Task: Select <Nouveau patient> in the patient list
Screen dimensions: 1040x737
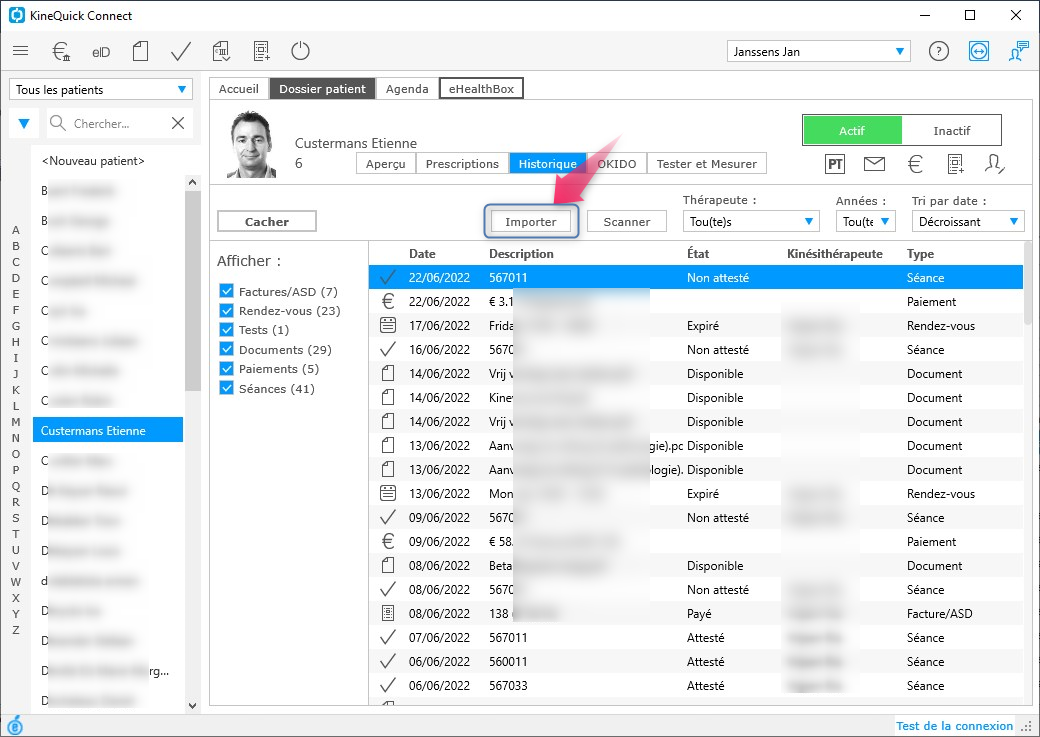Action: [93, 161]
